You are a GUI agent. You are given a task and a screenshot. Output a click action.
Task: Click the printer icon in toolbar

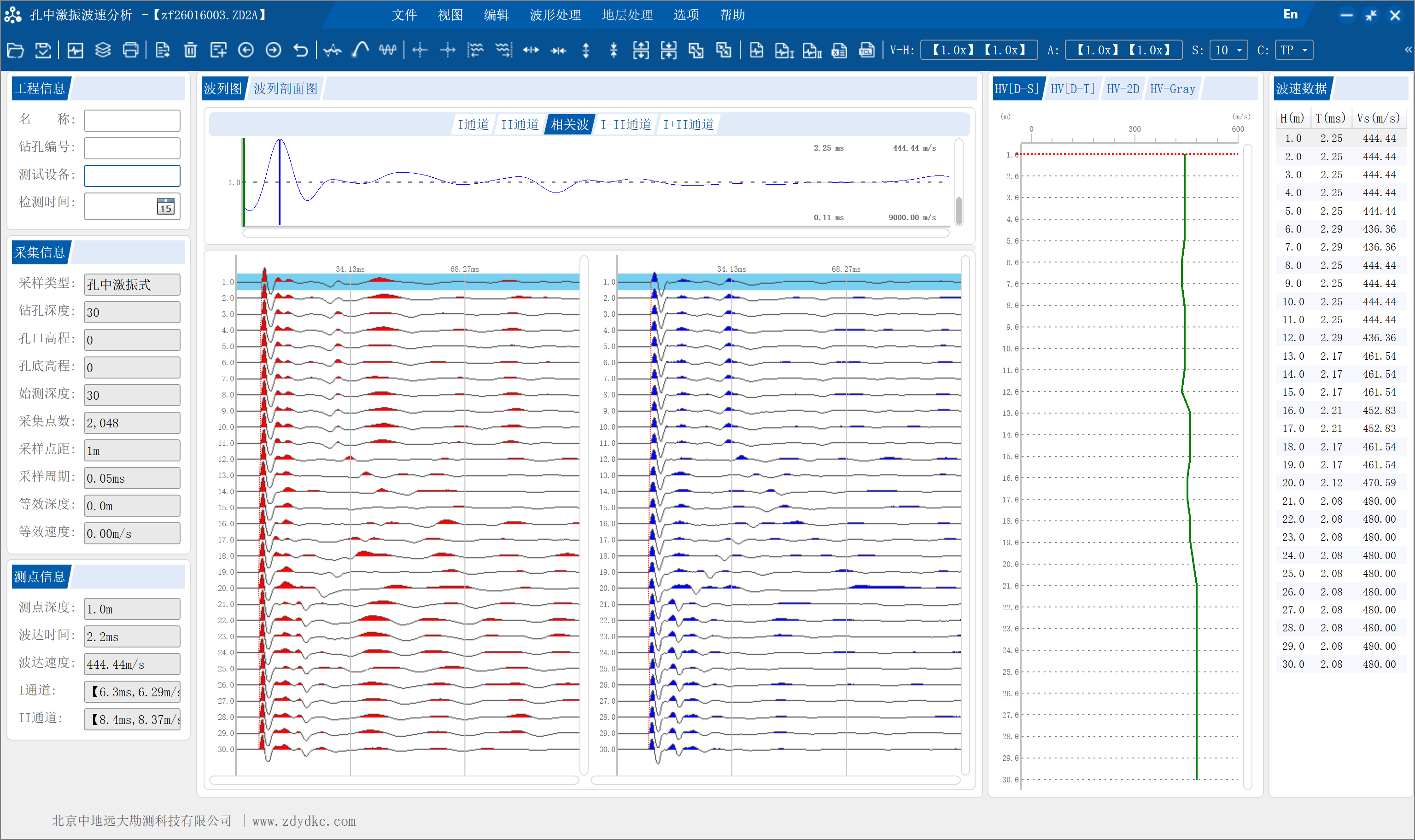(x=131, y=50)
